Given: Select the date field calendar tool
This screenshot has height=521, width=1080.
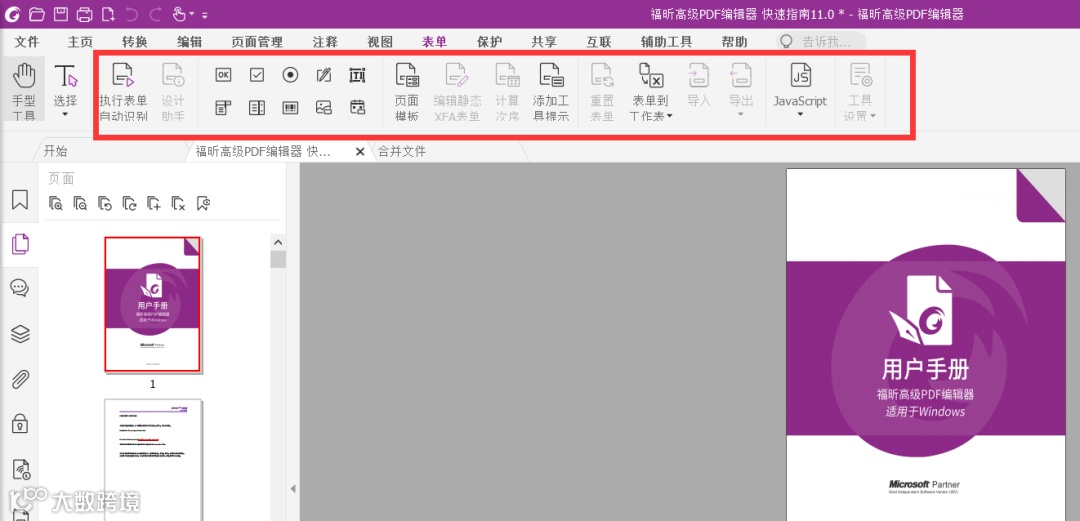Looking at the screenshot, I should 357,107.
